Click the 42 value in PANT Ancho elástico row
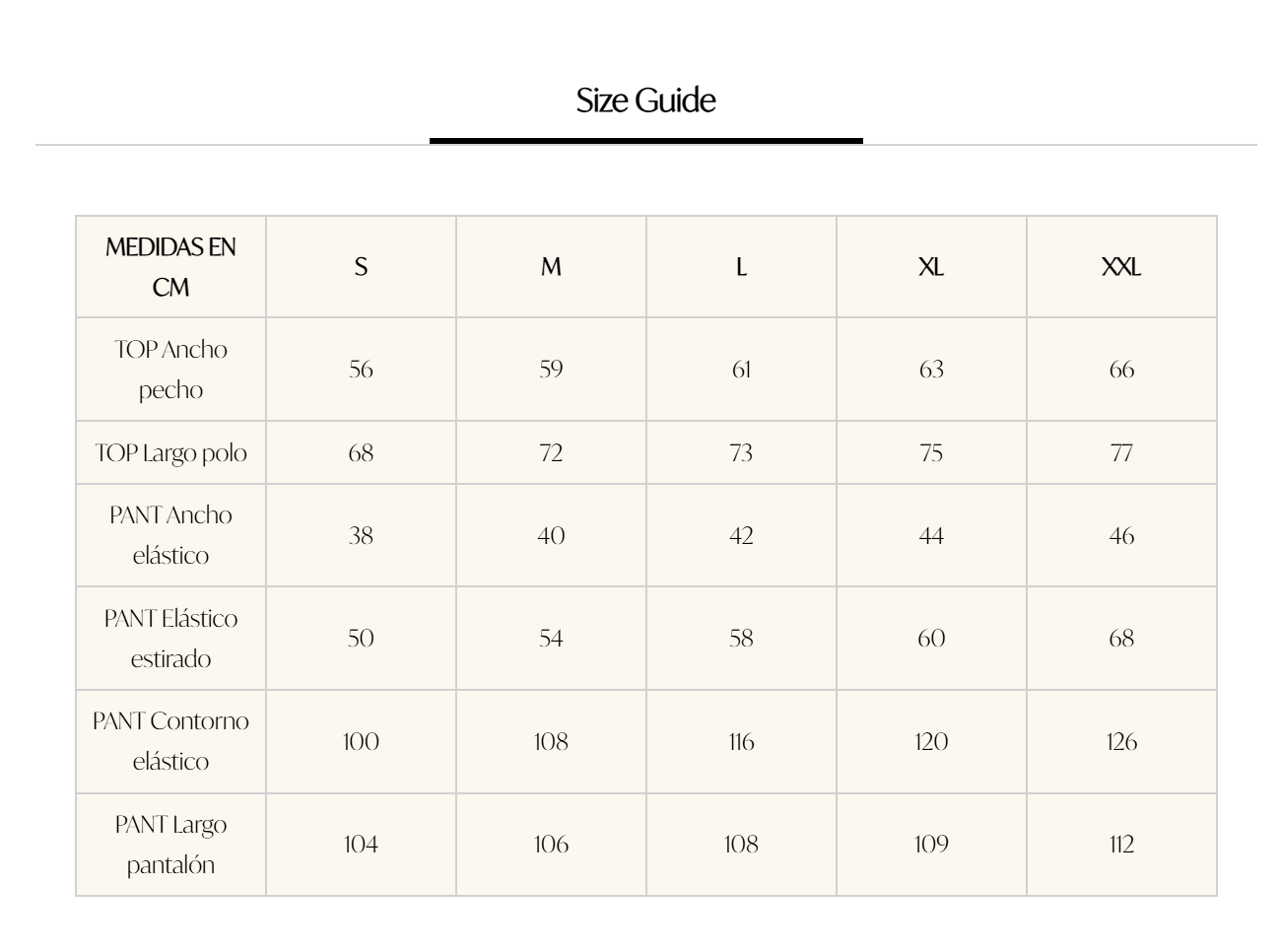1279x952 pixels. (741, 536)
